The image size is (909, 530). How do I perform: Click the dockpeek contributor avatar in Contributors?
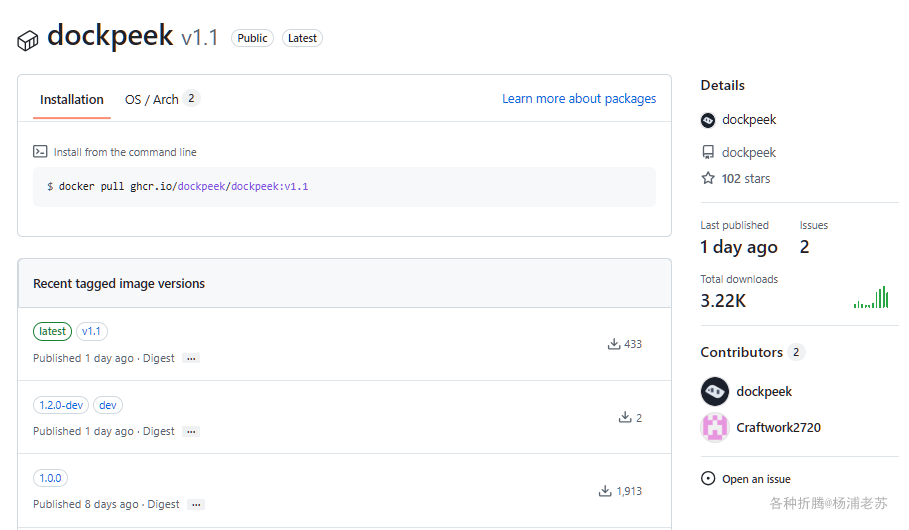(715, 391)
